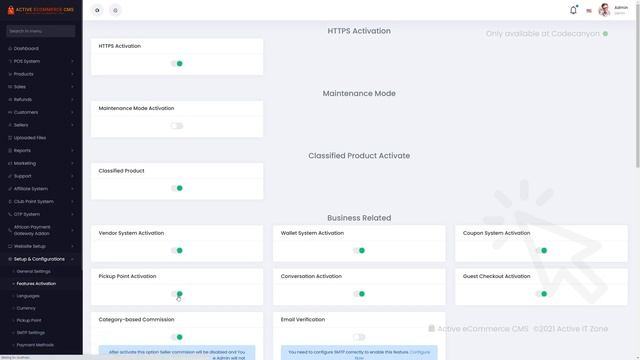Click the second round globe button in top bar
Image resolution: width=640 pixels, height=360 pixels.
coord(116,10)
